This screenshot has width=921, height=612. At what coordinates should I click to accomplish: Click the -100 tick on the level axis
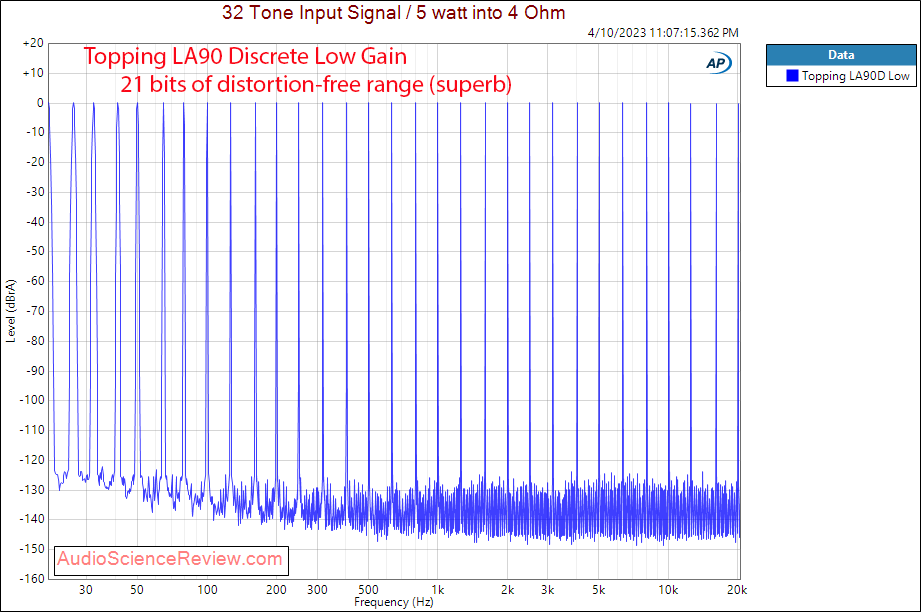coord(28,400)
